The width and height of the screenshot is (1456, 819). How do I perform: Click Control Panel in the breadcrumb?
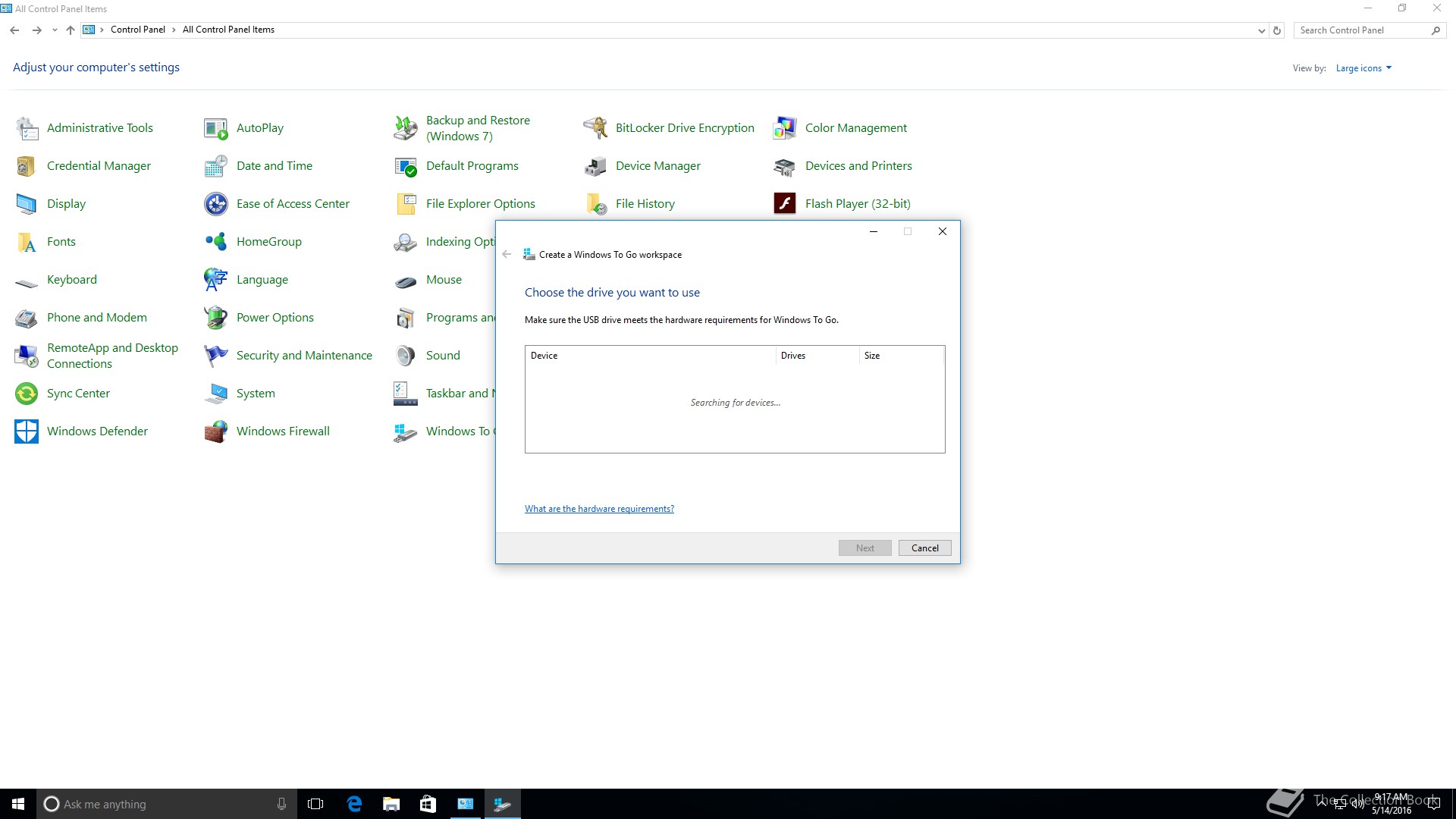tap(137, 30)
